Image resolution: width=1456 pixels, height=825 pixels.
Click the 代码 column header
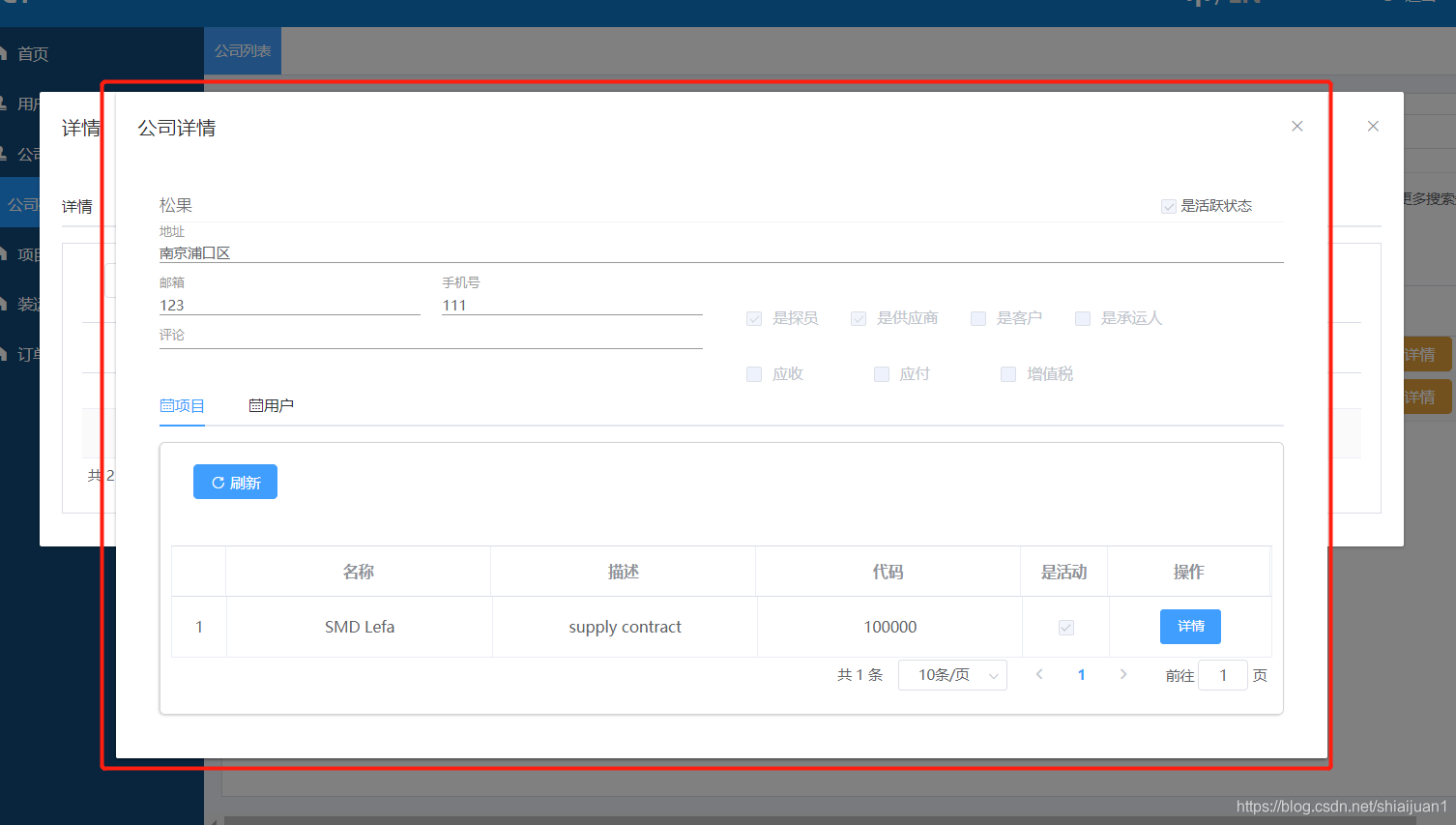point(888,572)
